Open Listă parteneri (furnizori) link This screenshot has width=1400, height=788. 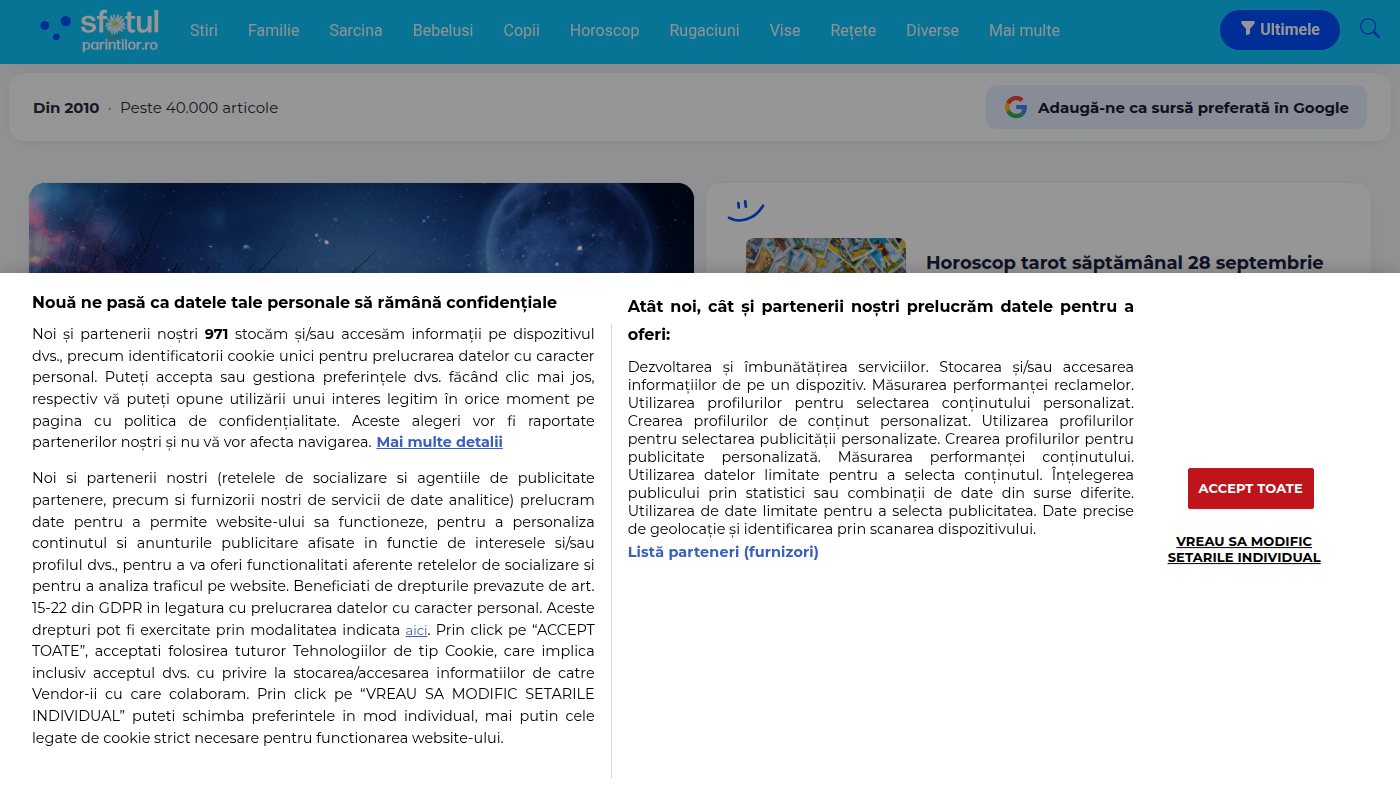point(723,552)
